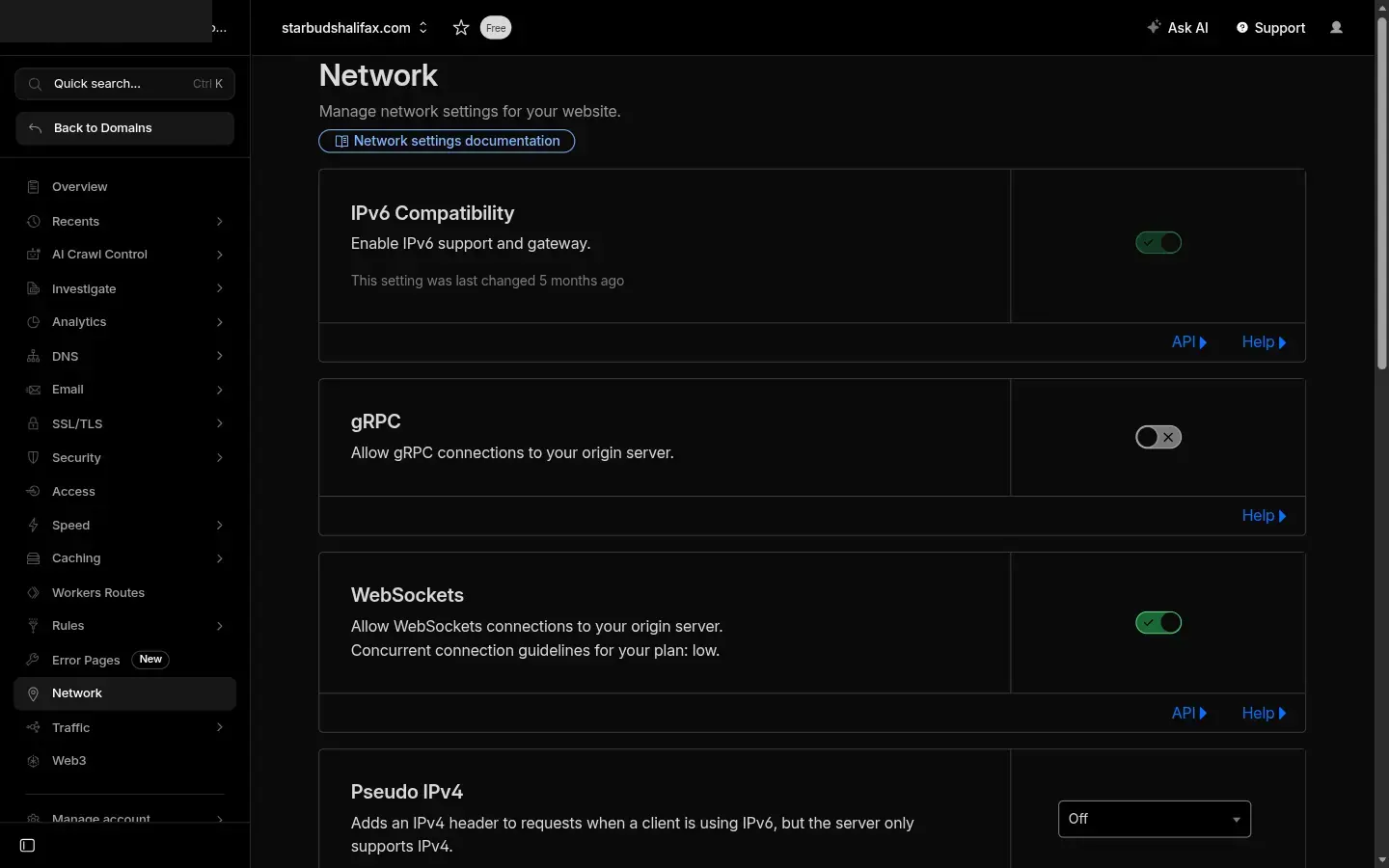Viewport: 1389px width, 868px height.
Task: Click the quick search magnifier icon
Action: point(34,84)
